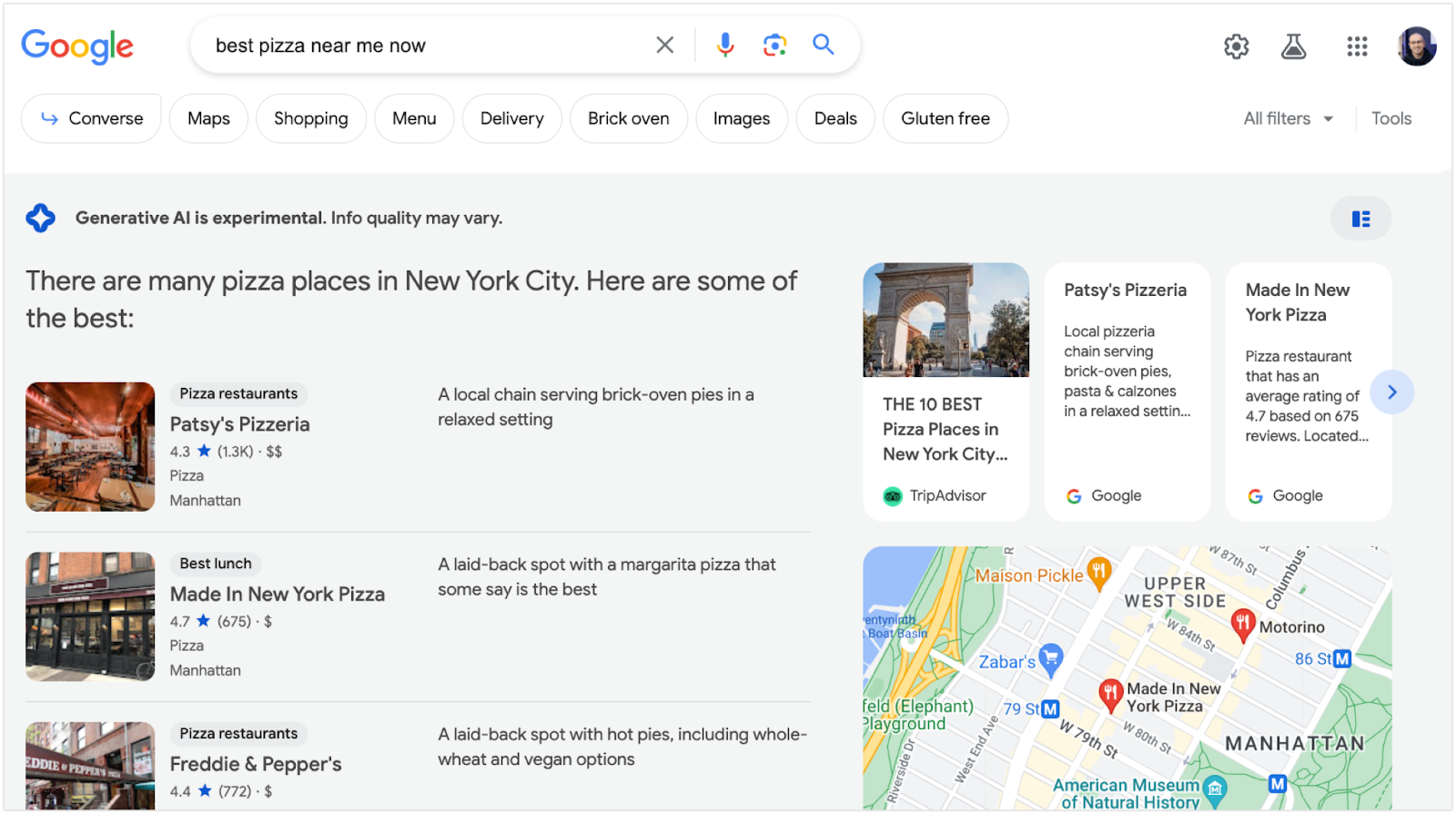This screenshot has width=1456, height=814.
Task: Click the 'Best lunch' tag
Action: (x=216, y=564)
